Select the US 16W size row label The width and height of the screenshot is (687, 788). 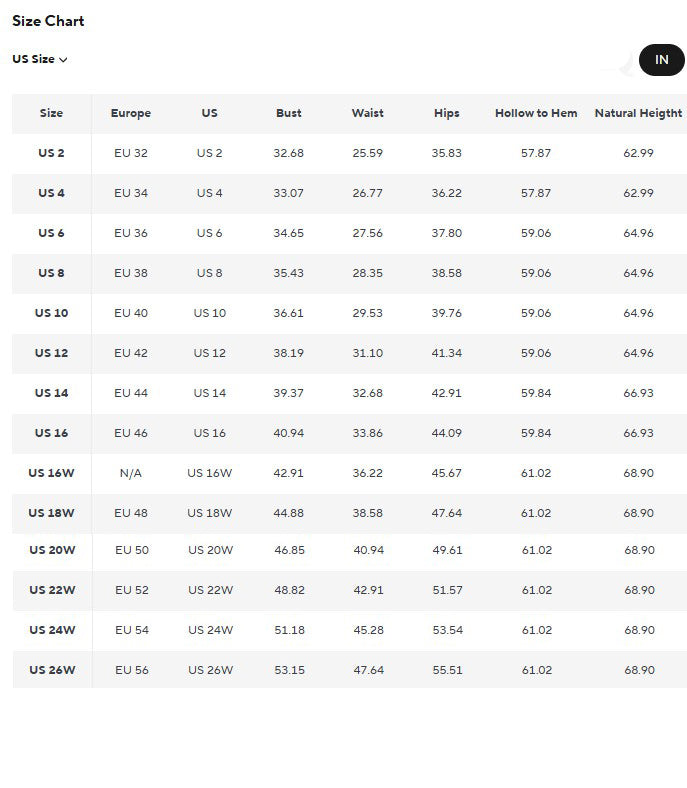(51, 473)
